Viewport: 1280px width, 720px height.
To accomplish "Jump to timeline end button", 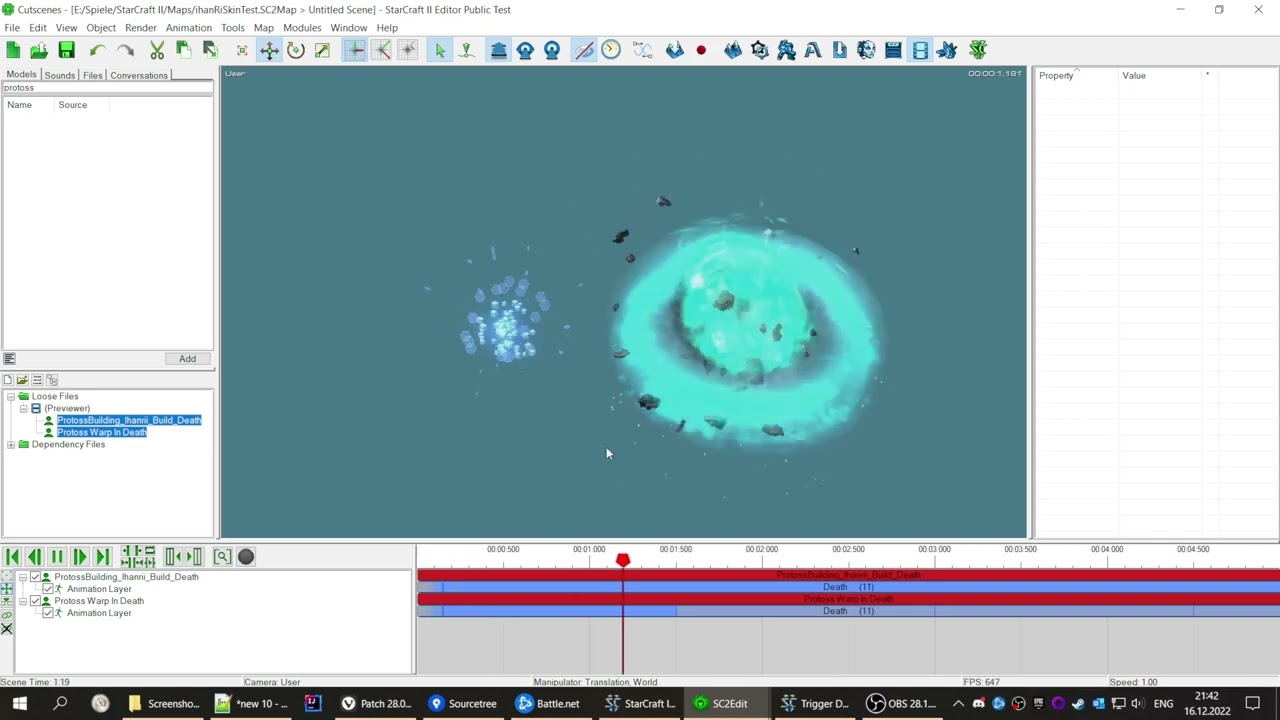I will [102, 557].
